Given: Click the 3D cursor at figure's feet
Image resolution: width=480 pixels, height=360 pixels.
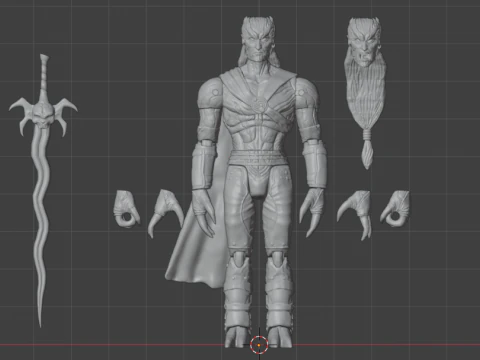Looking at the screenshot, I should tap(259, 345).
